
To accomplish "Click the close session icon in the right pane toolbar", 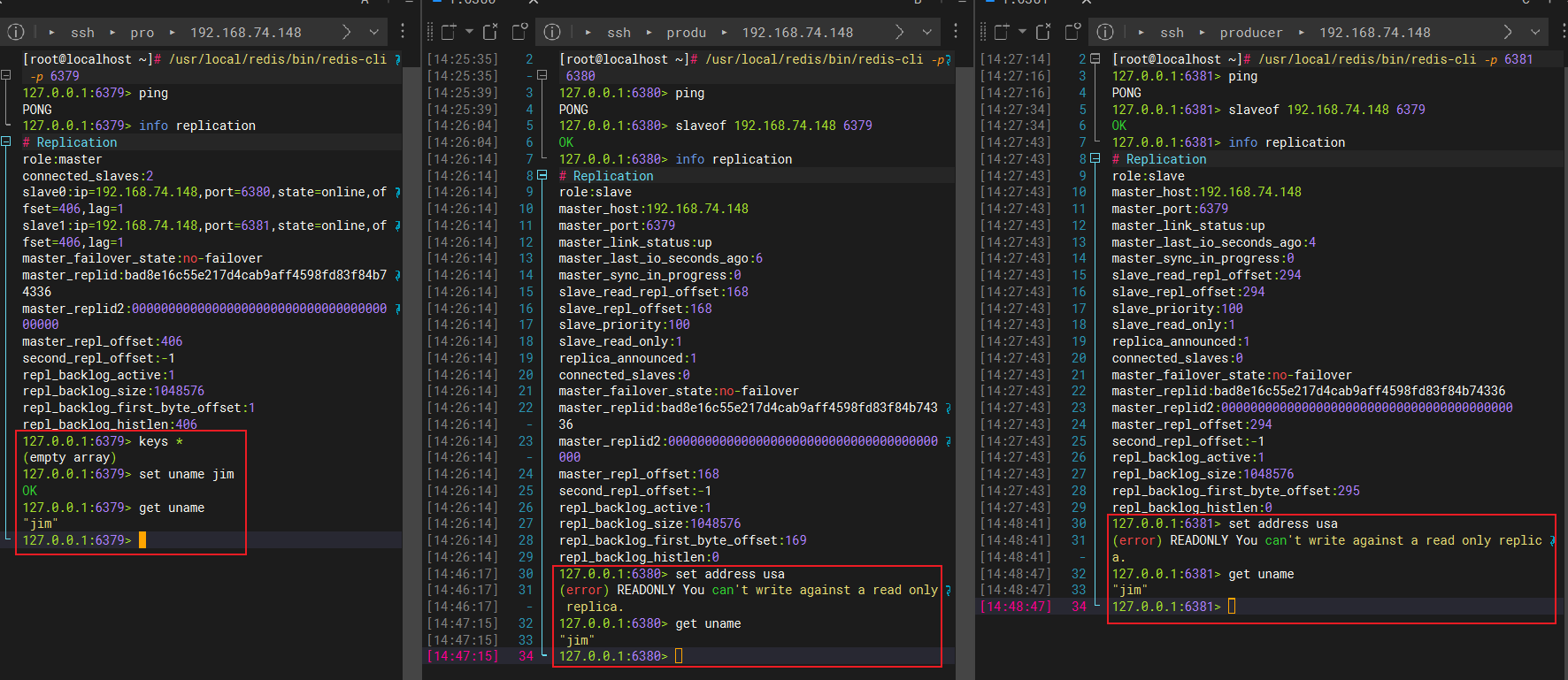I will point(1044,32).
